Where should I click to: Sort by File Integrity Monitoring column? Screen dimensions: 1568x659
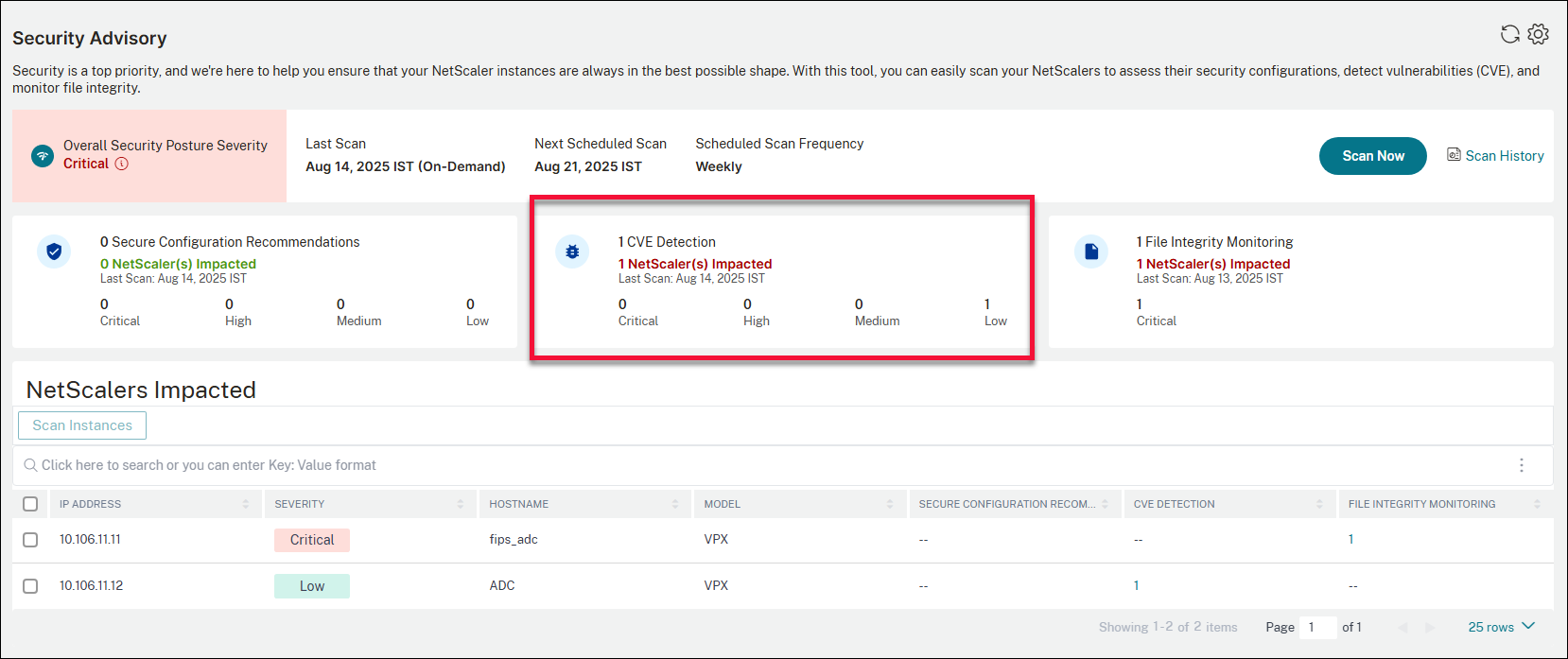[x=1537, y=504]
